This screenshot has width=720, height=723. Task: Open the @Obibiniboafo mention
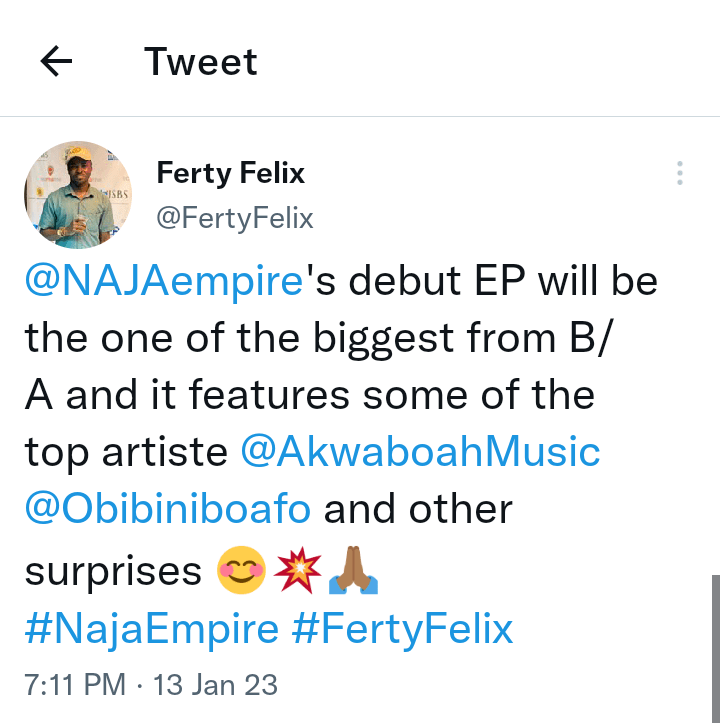pos(168,510)
